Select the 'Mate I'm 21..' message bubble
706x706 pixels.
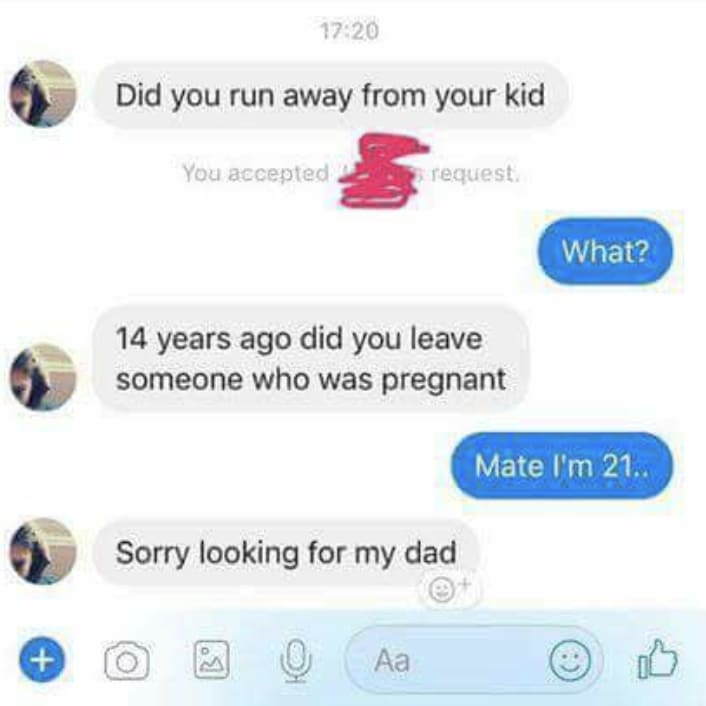(561, 466)
